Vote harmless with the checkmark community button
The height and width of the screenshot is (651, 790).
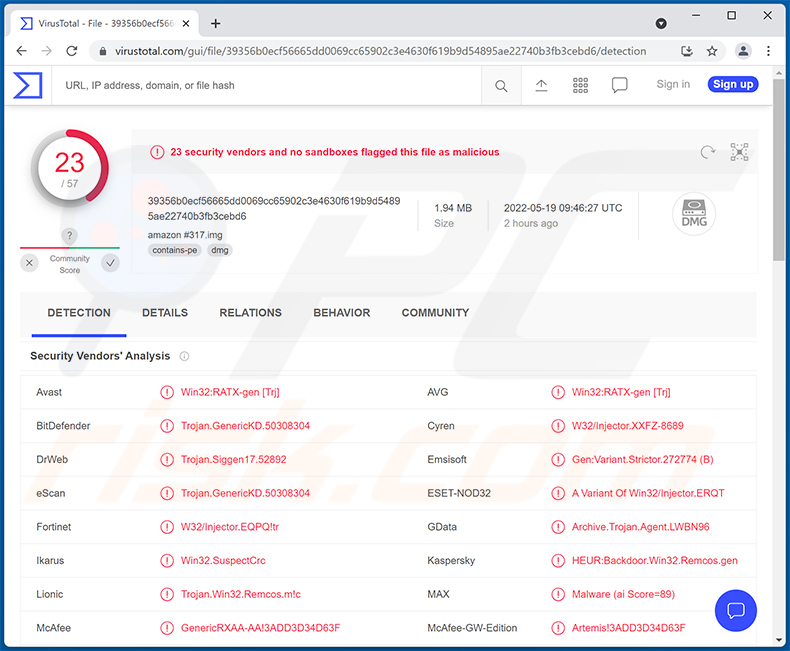coord(110,263)
